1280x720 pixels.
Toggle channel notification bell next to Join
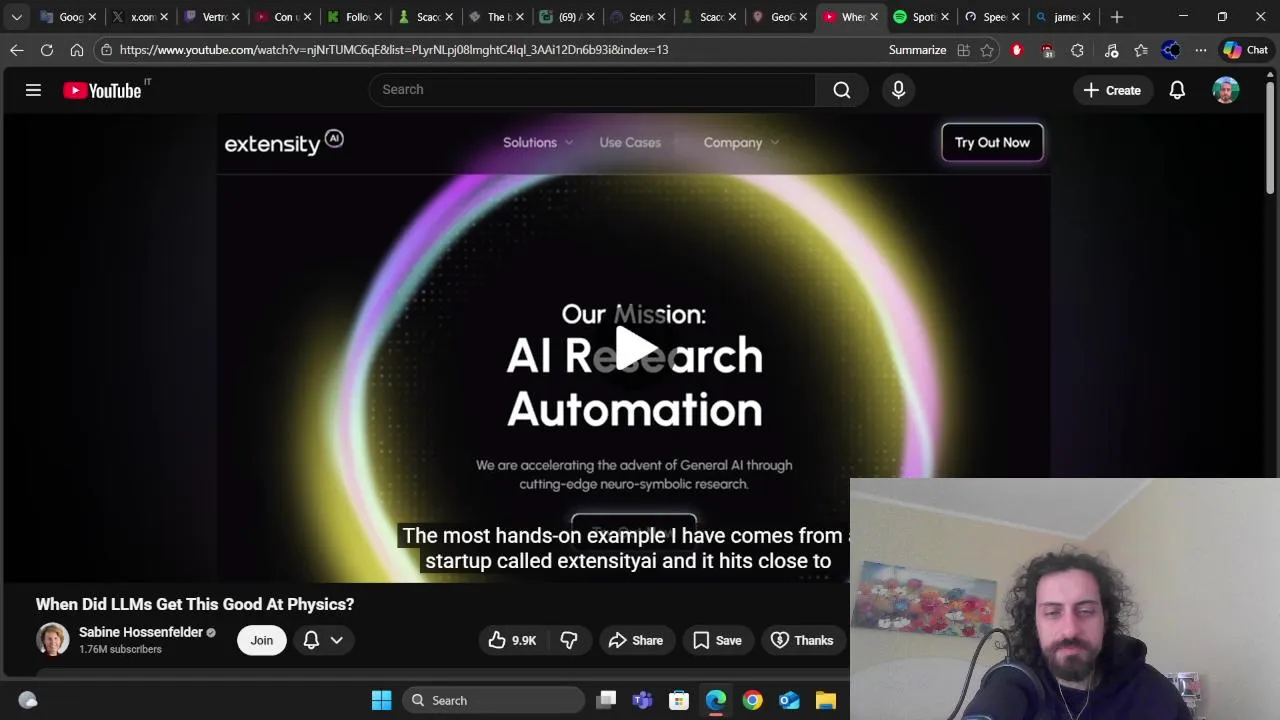point(311,640)
